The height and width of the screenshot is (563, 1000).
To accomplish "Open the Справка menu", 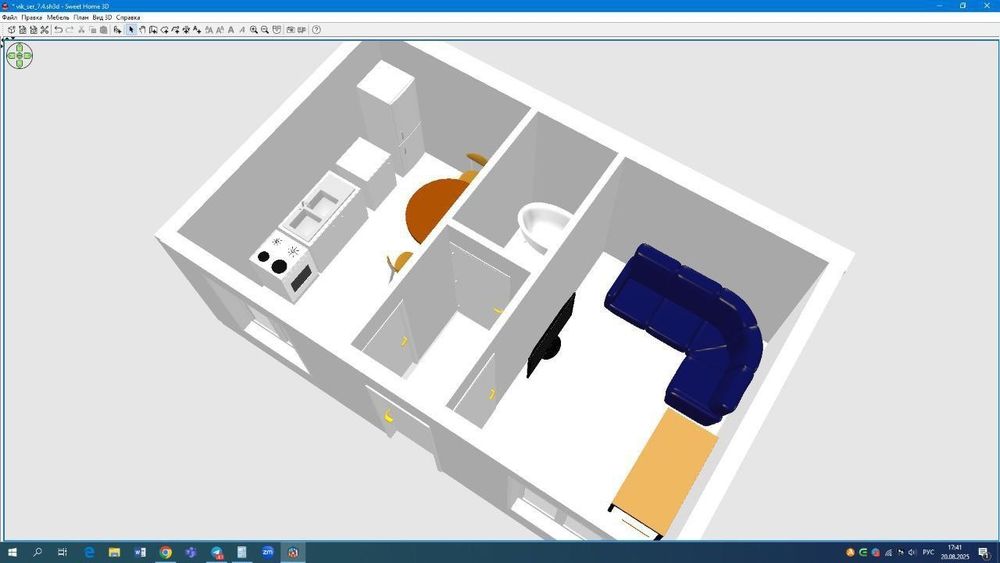I will [128, 17].
